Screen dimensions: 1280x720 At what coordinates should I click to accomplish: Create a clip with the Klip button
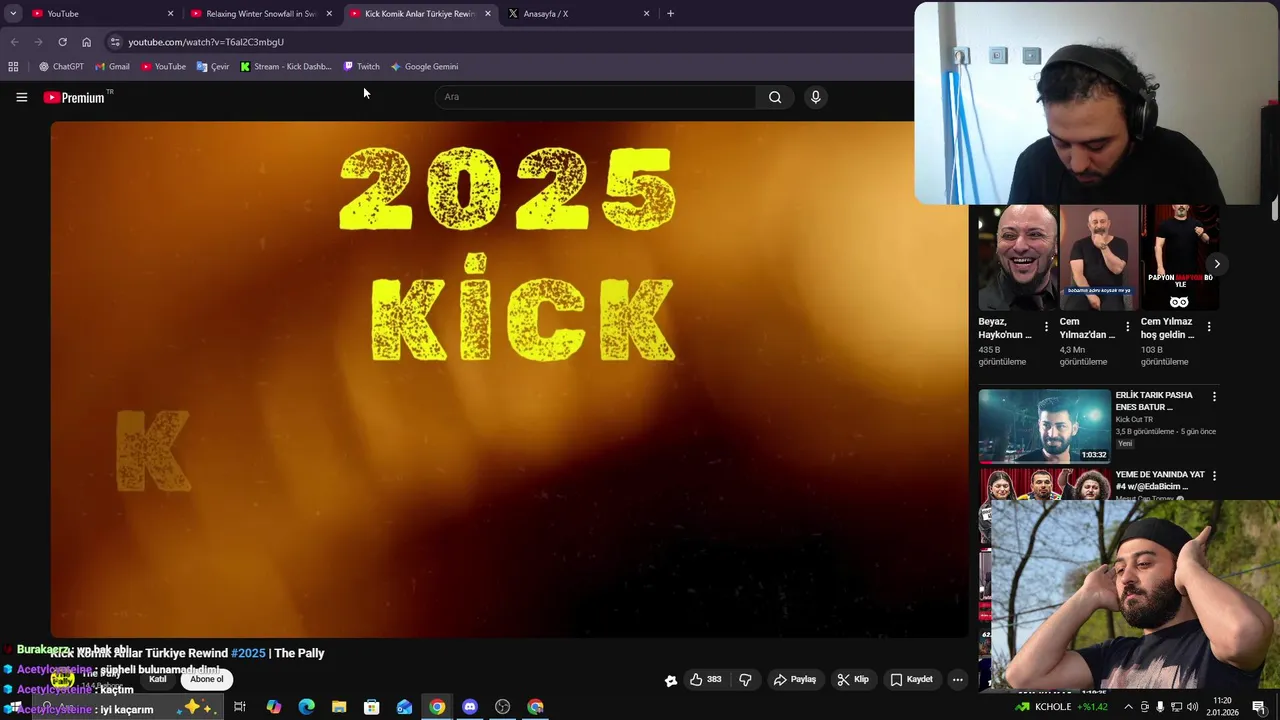tap(853, 679)
